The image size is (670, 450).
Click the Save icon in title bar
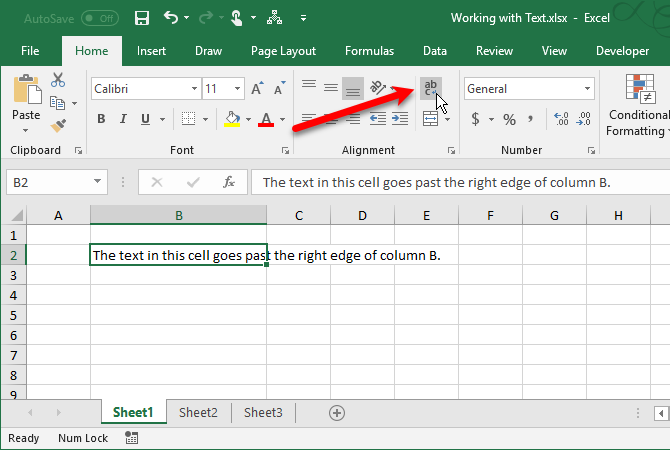pyautogui.click(x=141, y=18)
